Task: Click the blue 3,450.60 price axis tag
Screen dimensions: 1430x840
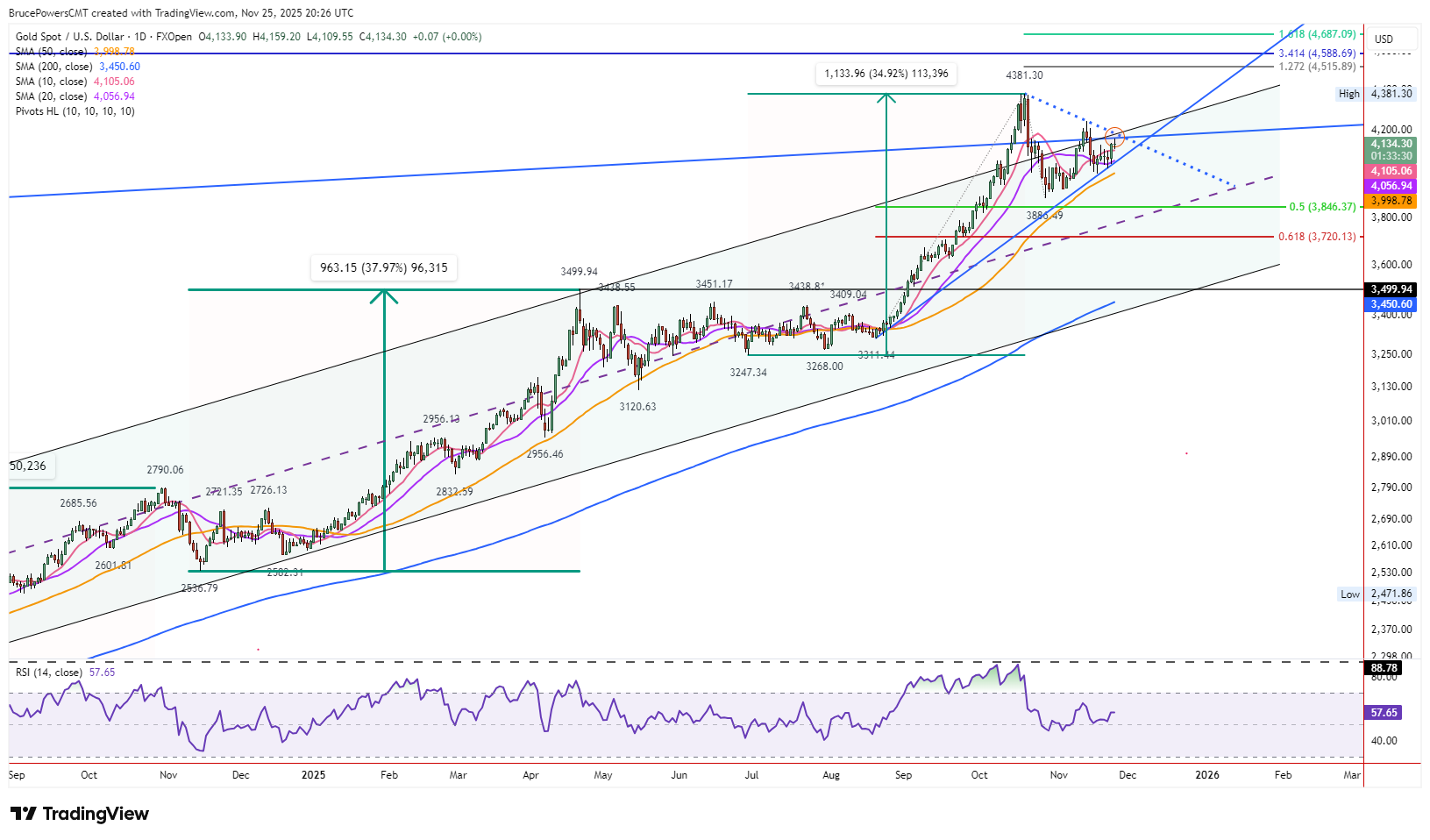Action: [1391, 304]
